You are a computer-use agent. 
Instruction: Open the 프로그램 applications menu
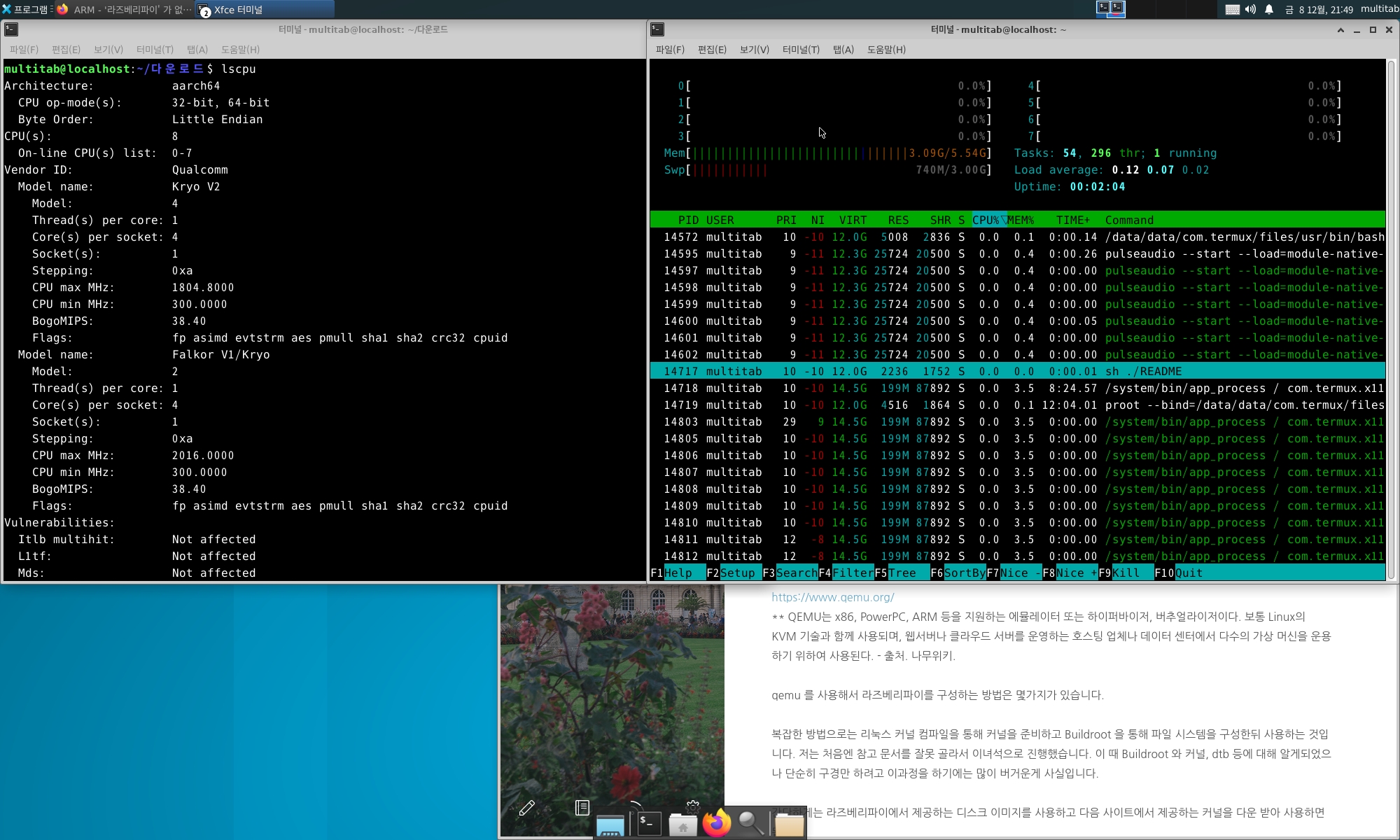click(27, 9)
